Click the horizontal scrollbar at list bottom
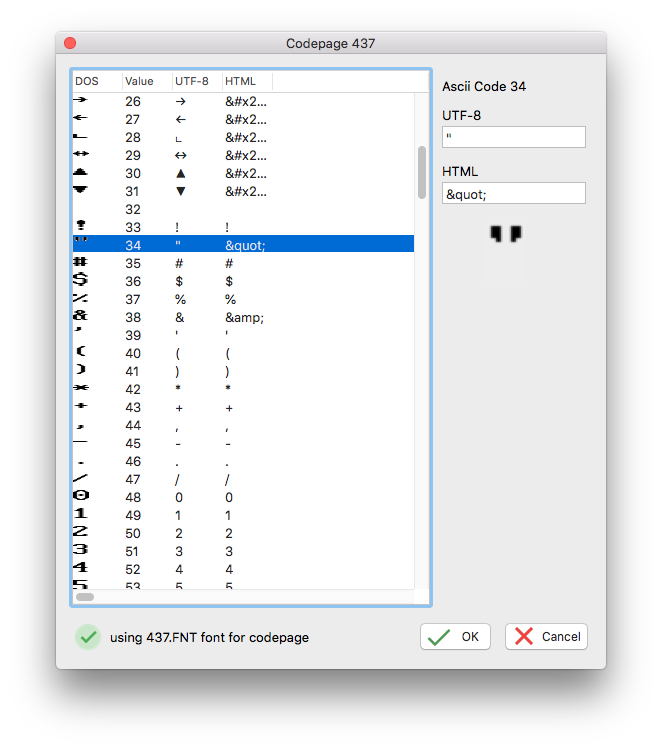 (85, 597)
